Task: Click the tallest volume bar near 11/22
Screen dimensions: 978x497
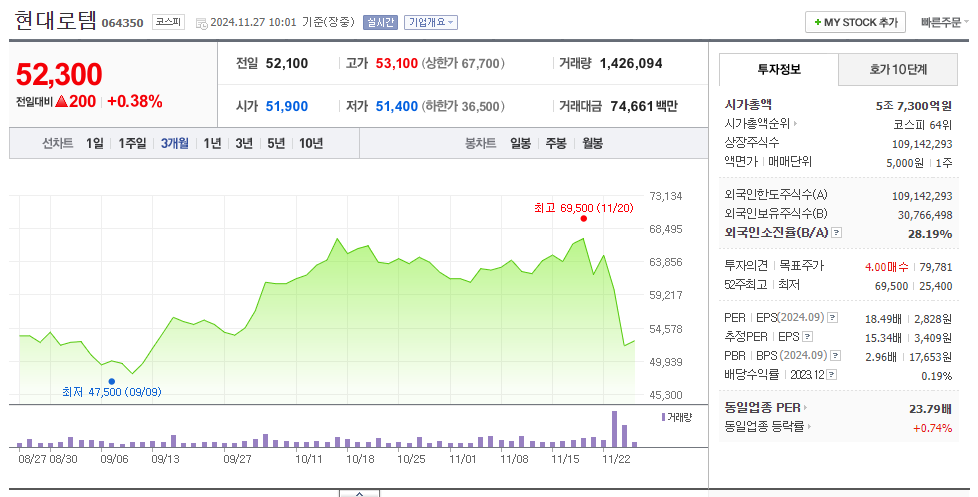Action: point(614,429)
